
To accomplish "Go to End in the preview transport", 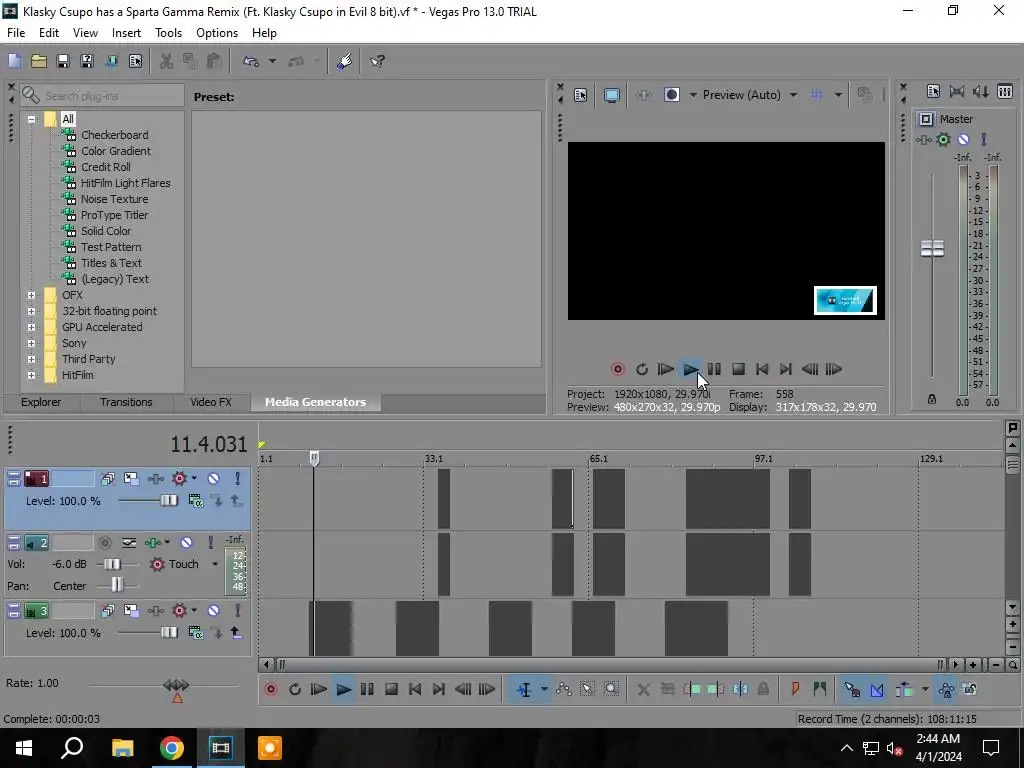I will (786, 369).
